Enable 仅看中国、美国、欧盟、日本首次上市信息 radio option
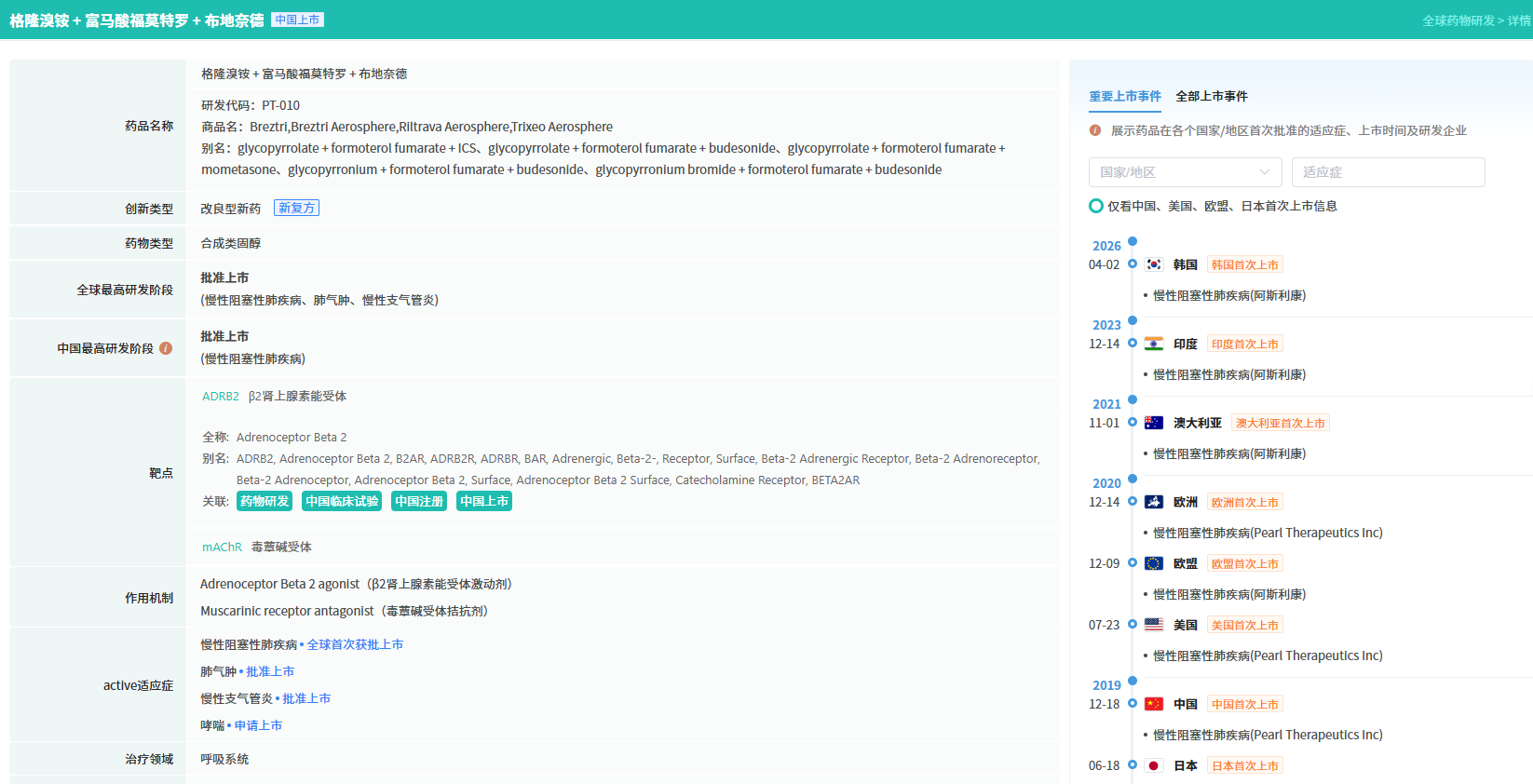Screen dimensions: 1533x784 tap(1096, 206)
